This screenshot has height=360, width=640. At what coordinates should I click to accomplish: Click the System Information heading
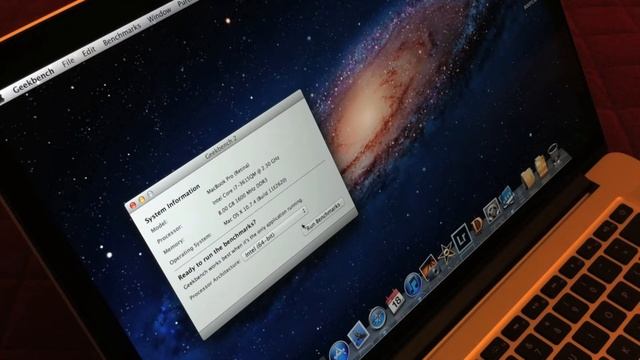[172, 203]
